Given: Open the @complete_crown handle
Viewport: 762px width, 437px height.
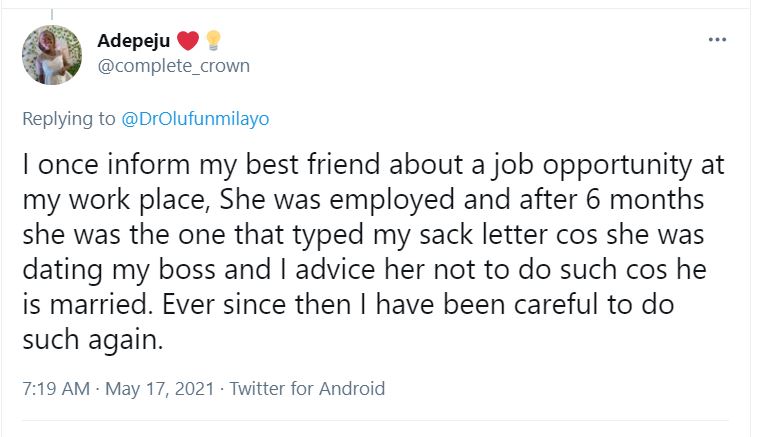Looking at the screenshot, I should (173, 66).
